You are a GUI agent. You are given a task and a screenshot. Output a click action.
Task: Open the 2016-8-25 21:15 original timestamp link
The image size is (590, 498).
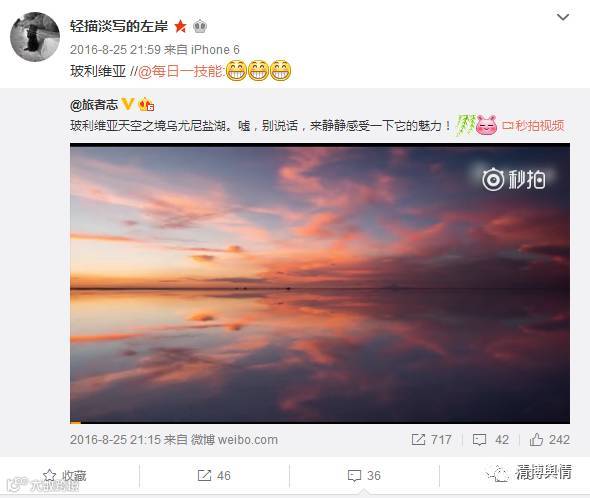click(x=116, y=440)
